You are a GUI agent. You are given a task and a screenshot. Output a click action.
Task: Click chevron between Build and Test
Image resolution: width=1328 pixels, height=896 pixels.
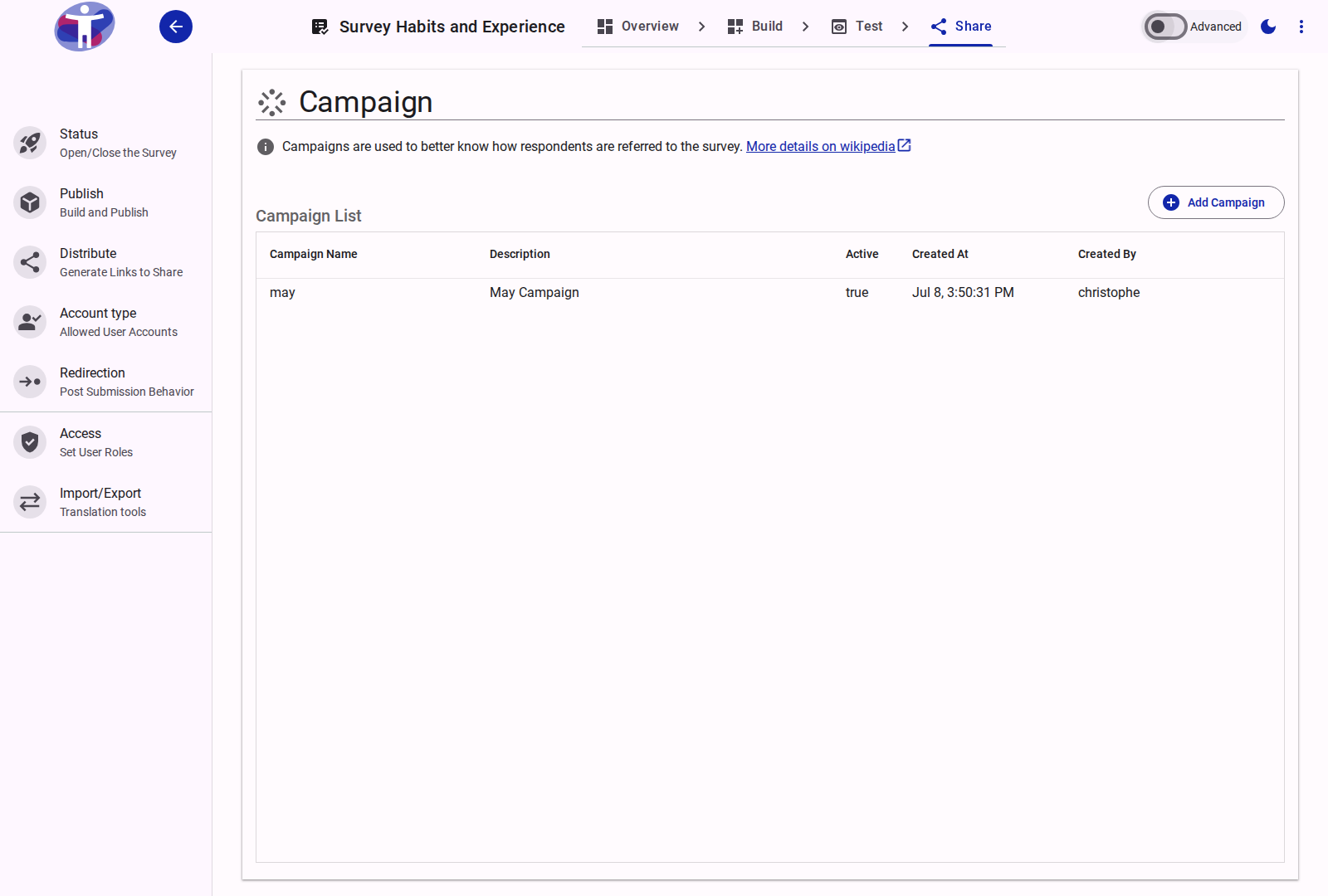[x=805, y=27]
